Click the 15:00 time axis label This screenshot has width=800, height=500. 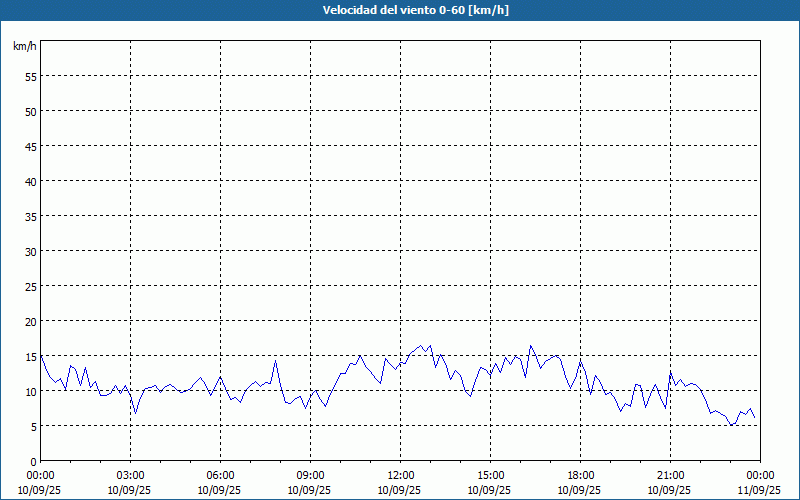[490, 475]
